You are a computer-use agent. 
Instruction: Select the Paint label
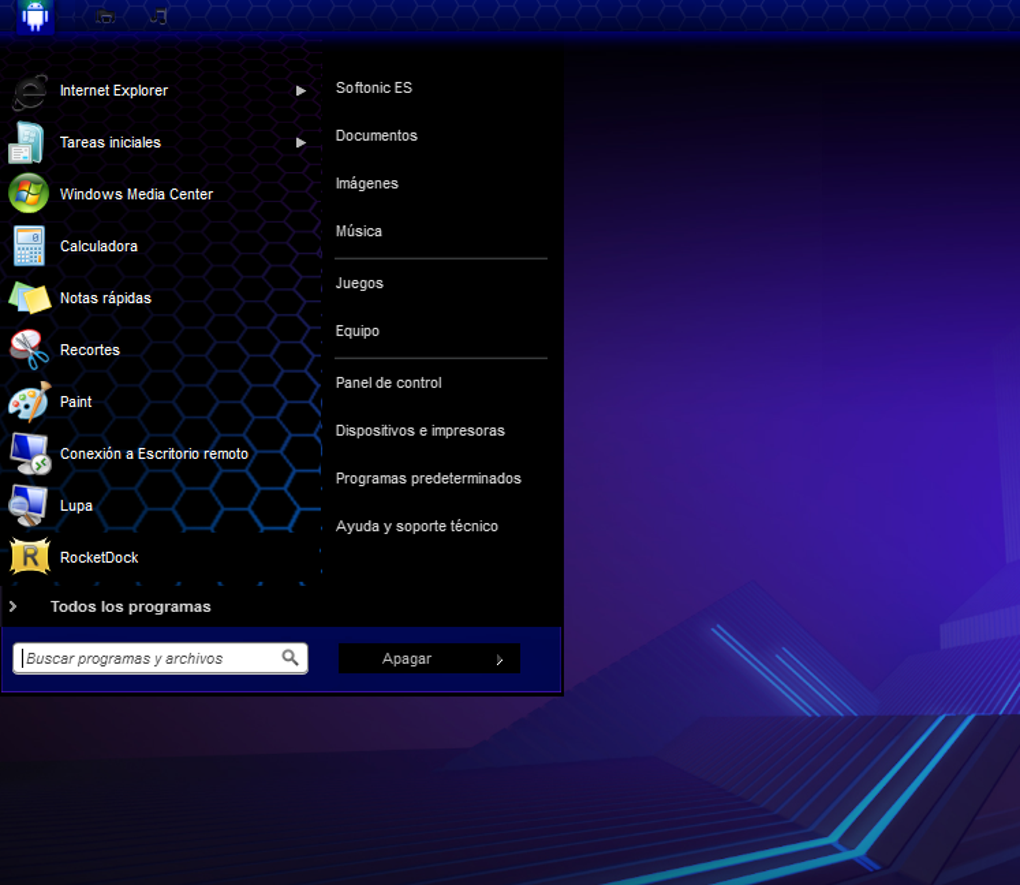click(75, 402)
